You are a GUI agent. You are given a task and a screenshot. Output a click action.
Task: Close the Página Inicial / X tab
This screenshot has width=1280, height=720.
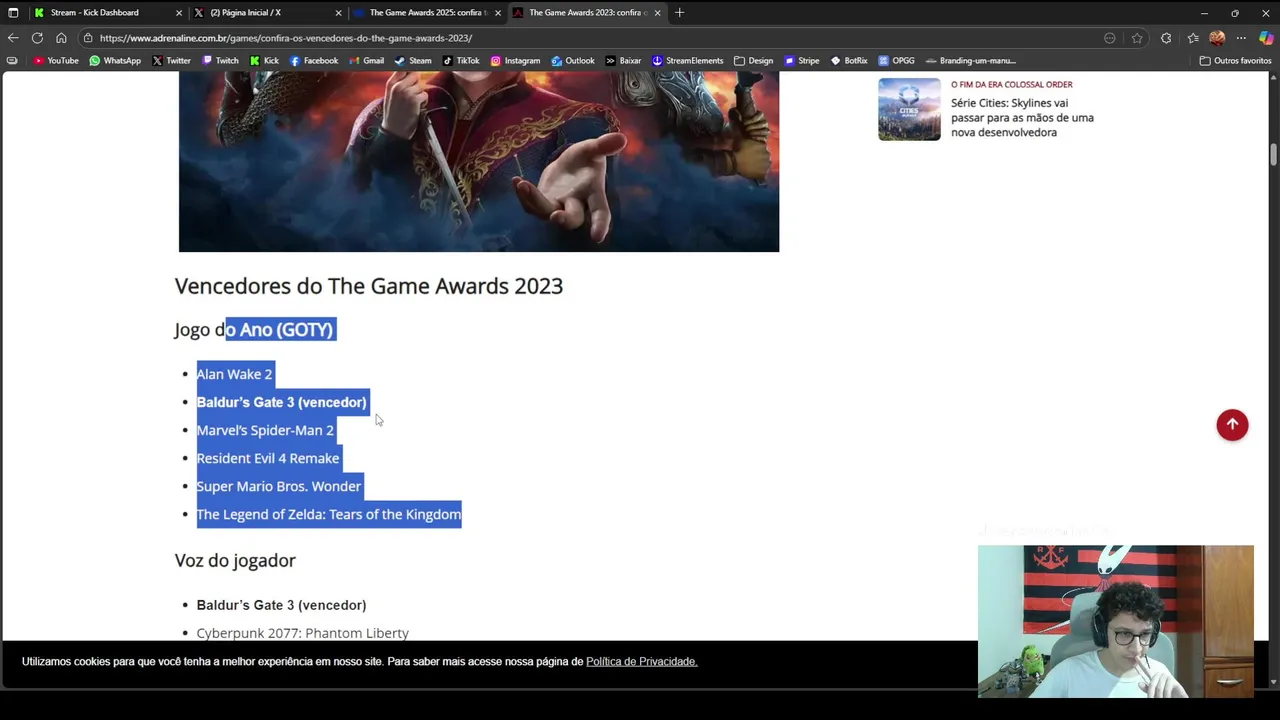pos(338,13)
